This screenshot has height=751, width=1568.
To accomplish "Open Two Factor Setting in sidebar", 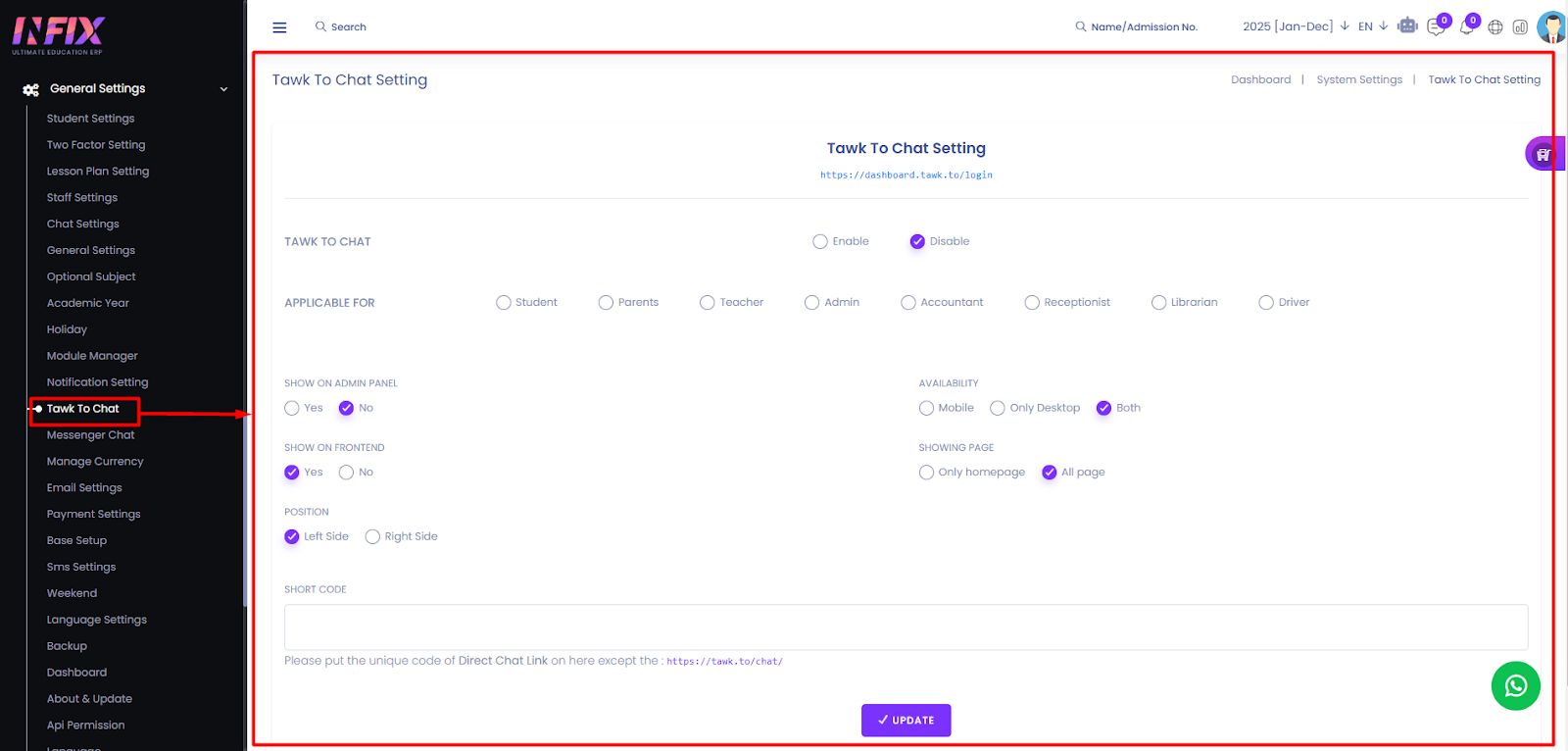I will pos(96,145).
